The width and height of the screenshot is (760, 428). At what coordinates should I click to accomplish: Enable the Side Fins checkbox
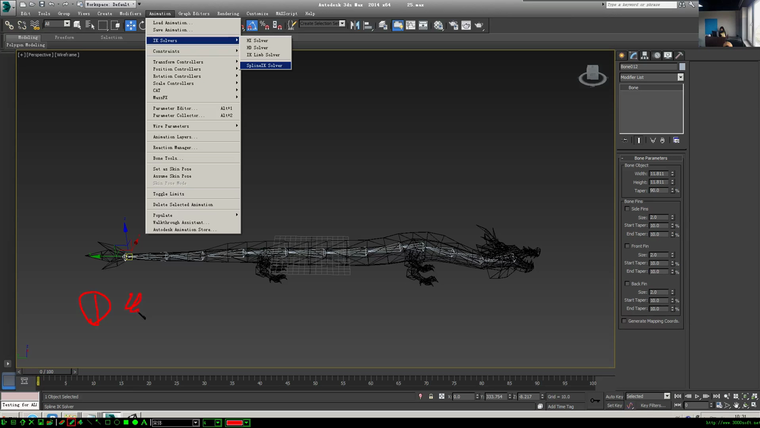pyautogui.click(x=626, y=208)
